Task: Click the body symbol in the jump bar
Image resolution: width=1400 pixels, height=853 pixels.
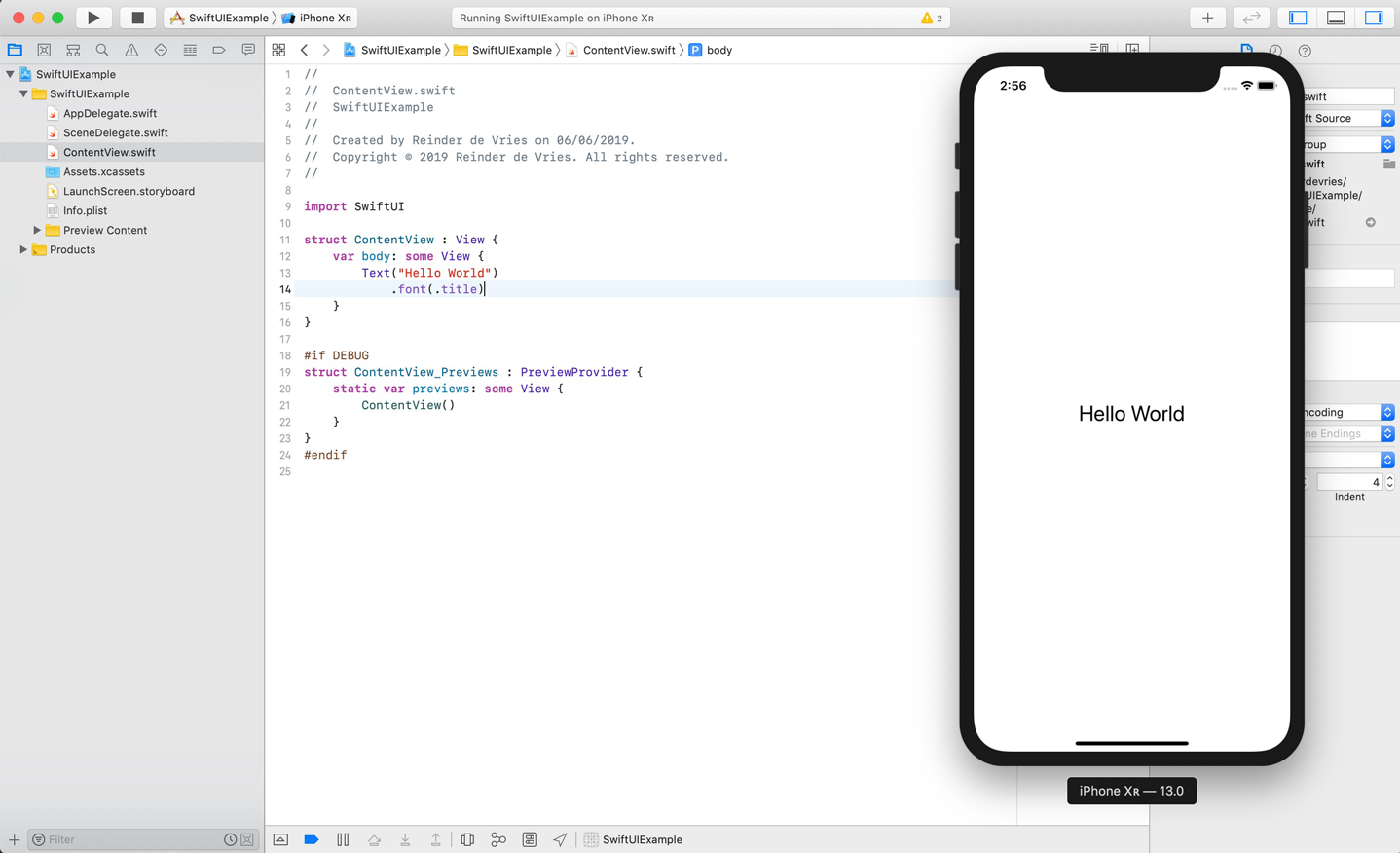Action: 711,50
